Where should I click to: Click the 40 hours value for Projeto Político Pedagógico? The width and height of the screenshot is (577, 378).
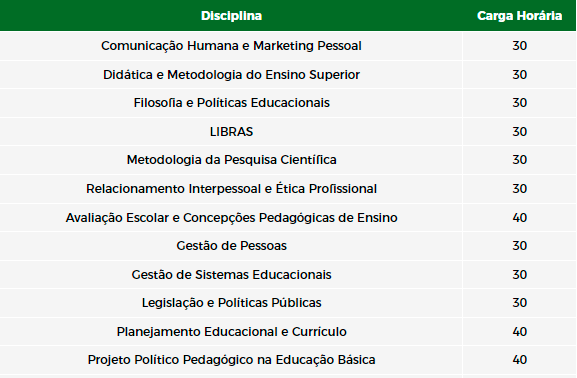coord(520,360)
